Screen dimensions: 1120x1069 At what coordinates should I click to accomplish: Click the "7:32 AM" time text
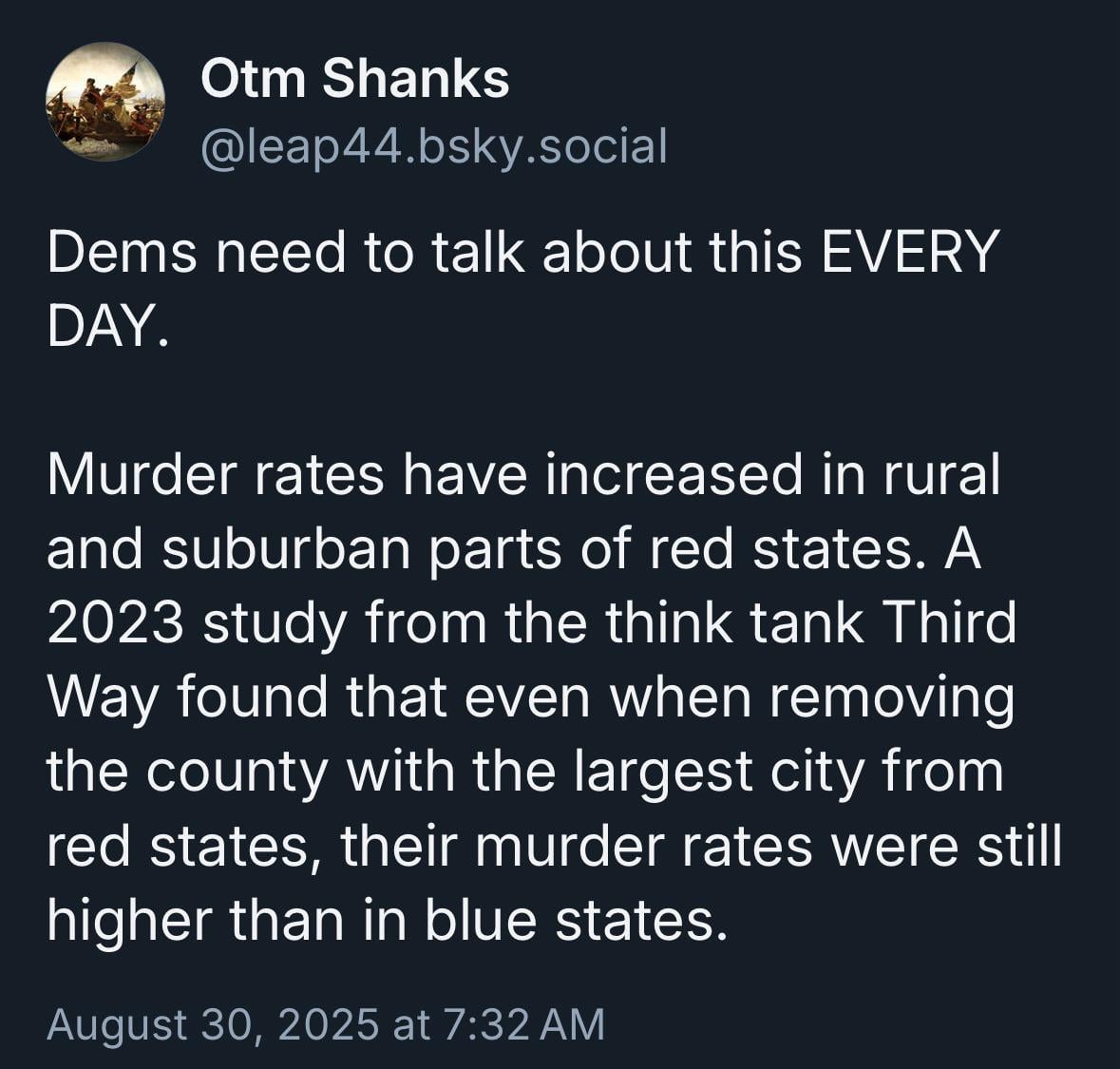523,1024
